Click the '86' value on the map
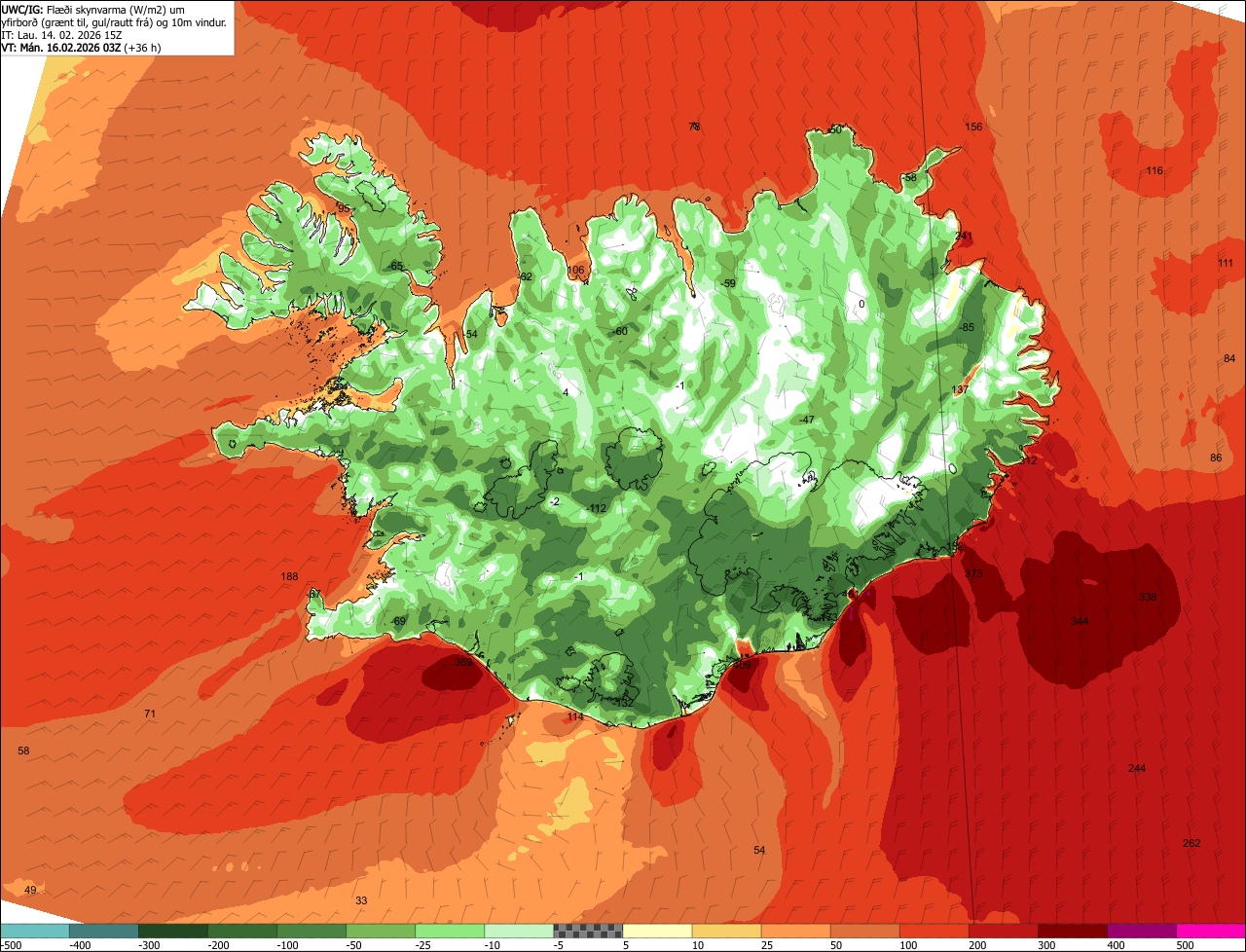The image size is (1246, 952). click(x=1216, y=458)
